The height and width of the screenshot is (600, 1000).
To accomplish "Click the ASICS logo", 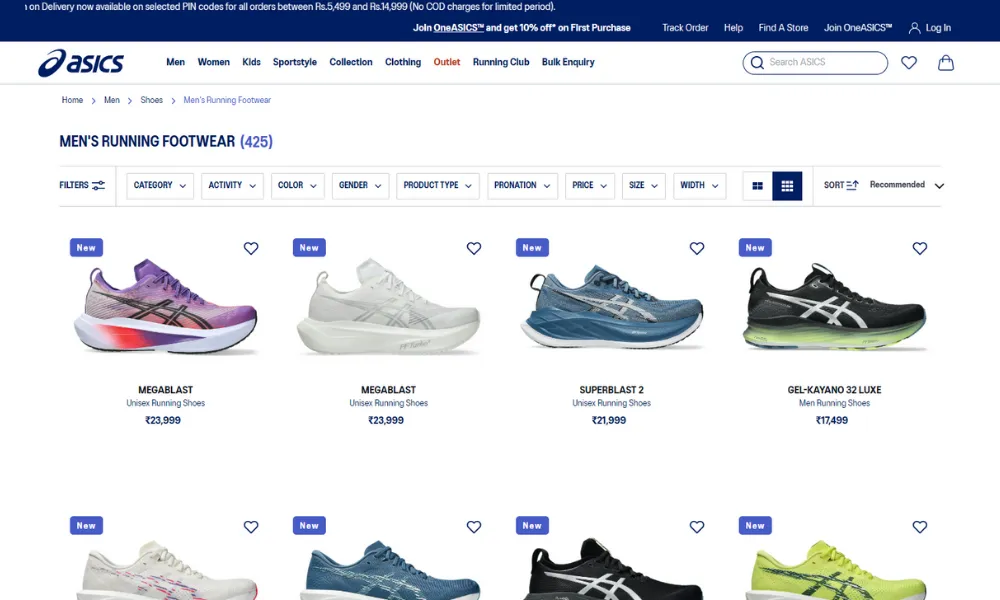I will tap(81, 63).
